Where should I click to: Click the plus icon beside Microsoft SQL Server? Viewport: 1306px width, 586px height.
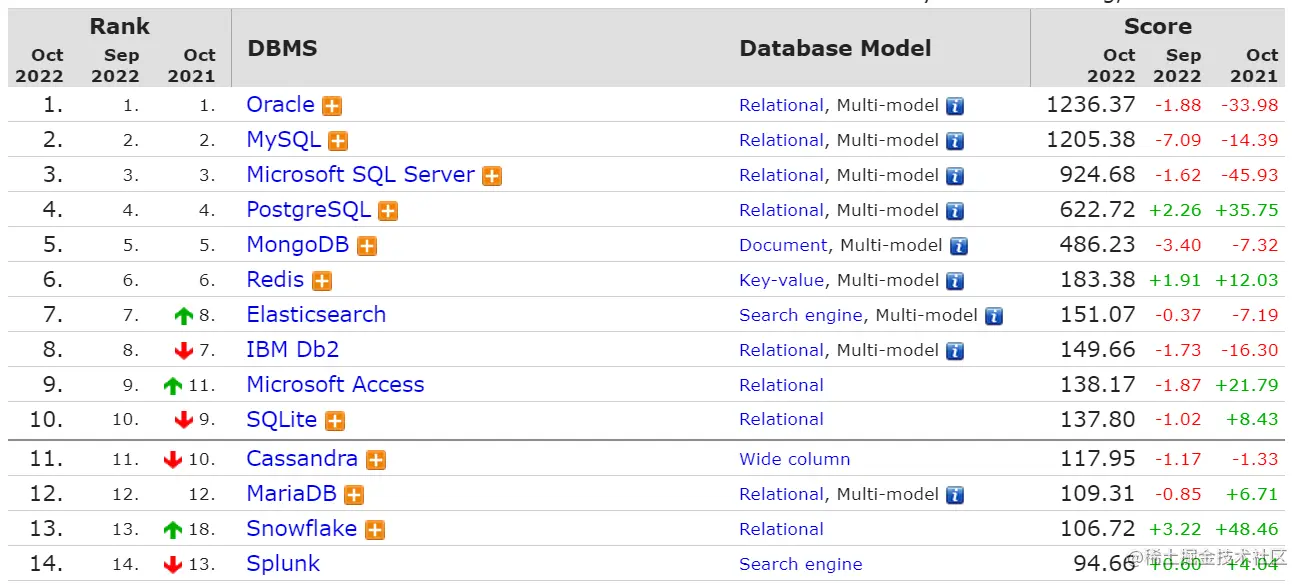[492, 176]
